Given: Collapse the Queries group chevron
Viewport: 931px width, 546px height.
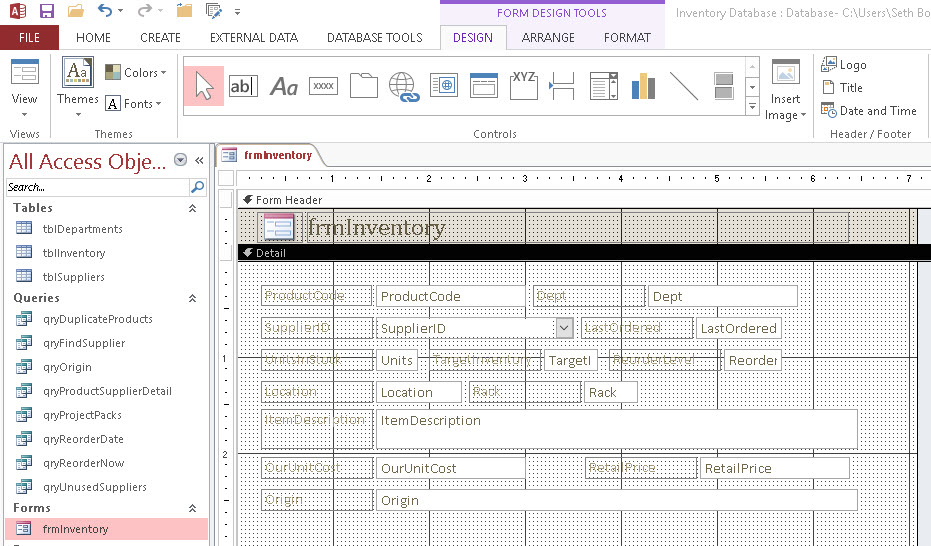Looking at the screenshot, I should pyautogui.click(x=192, y=299).
